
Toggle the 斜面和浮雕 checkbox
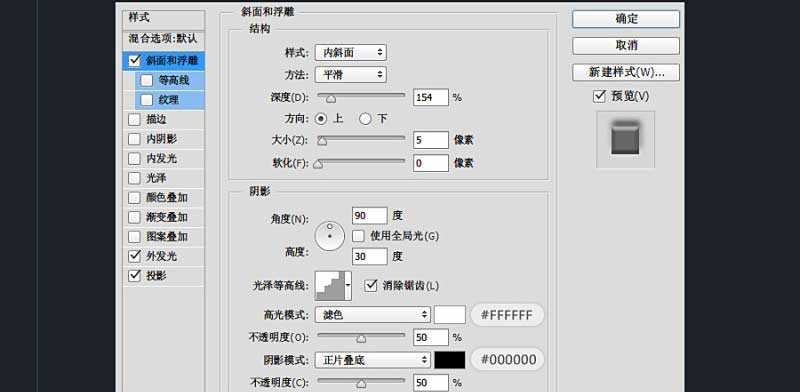tap(134, 60)
